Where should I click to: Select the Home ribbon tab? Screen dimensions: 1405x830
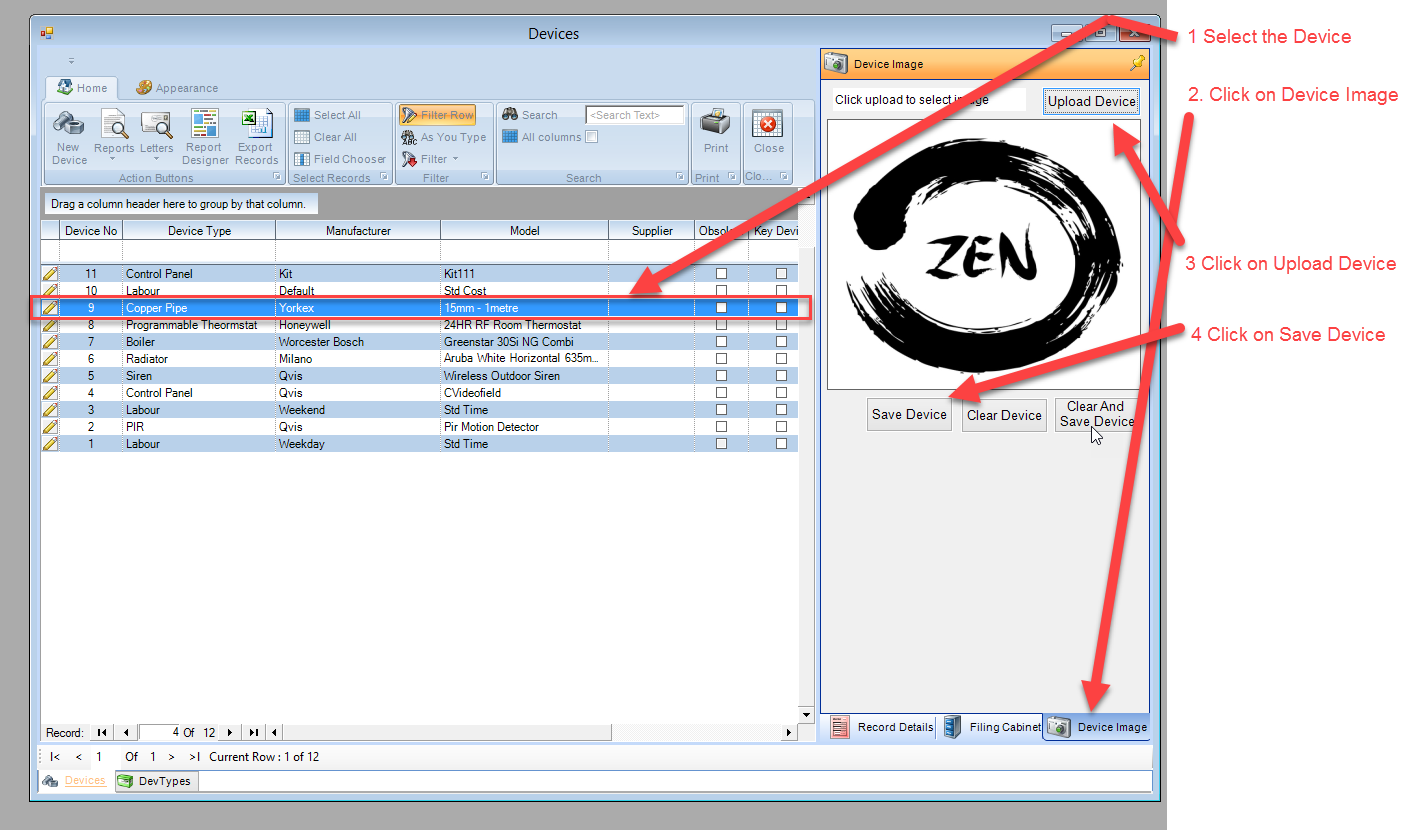coord(83,88)
